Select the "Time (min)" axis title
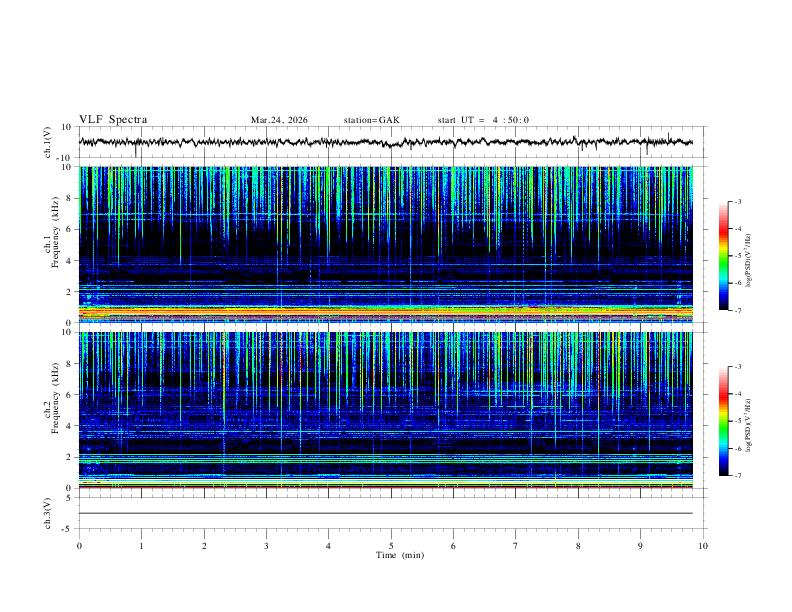Image resolution: width=792 pixels, height=612 pixels. (x=400, y=555)
